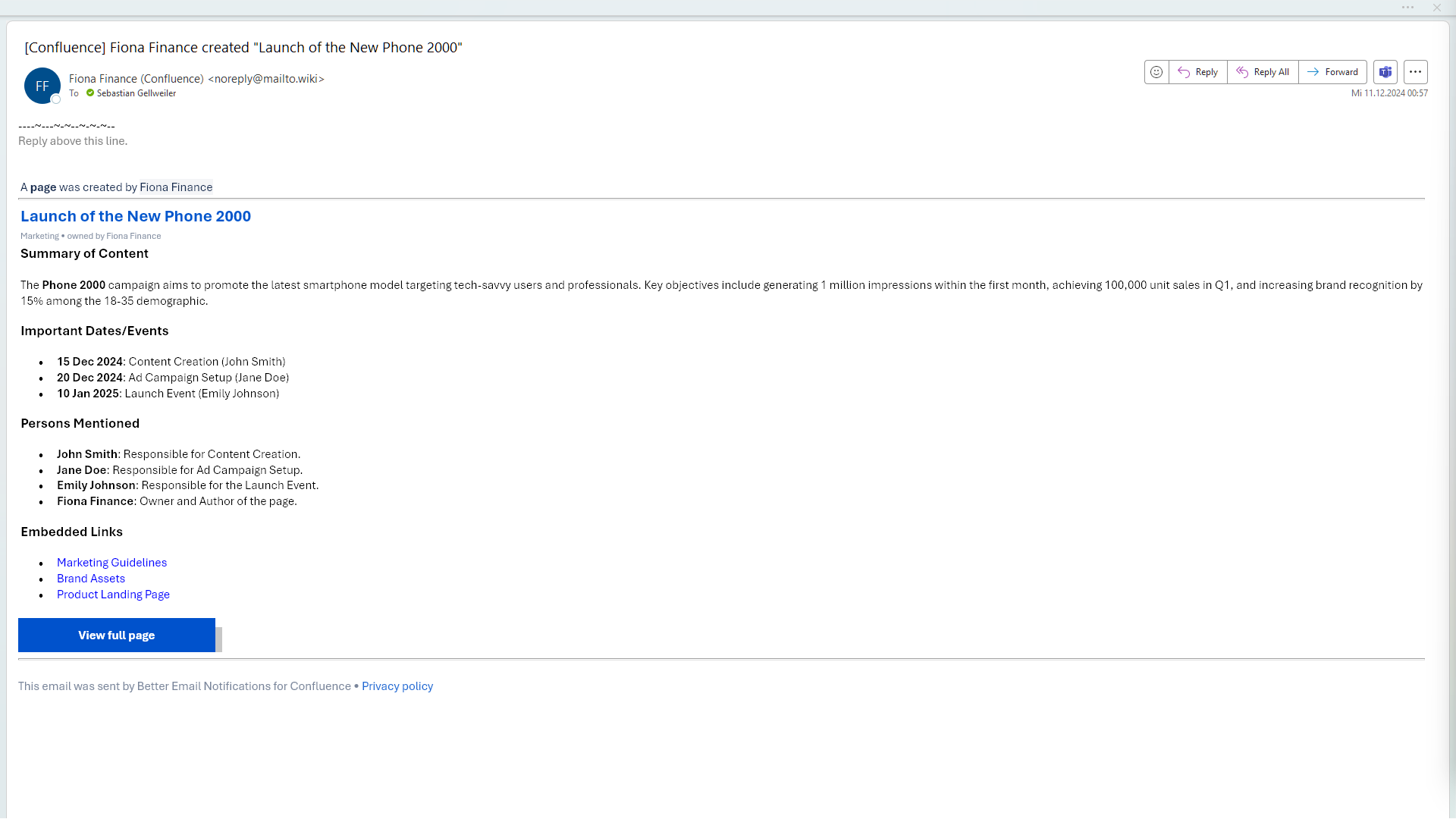Open more actions ellipsis next to Teams
Viewport: 1456px width, 819px height.
1415,72
